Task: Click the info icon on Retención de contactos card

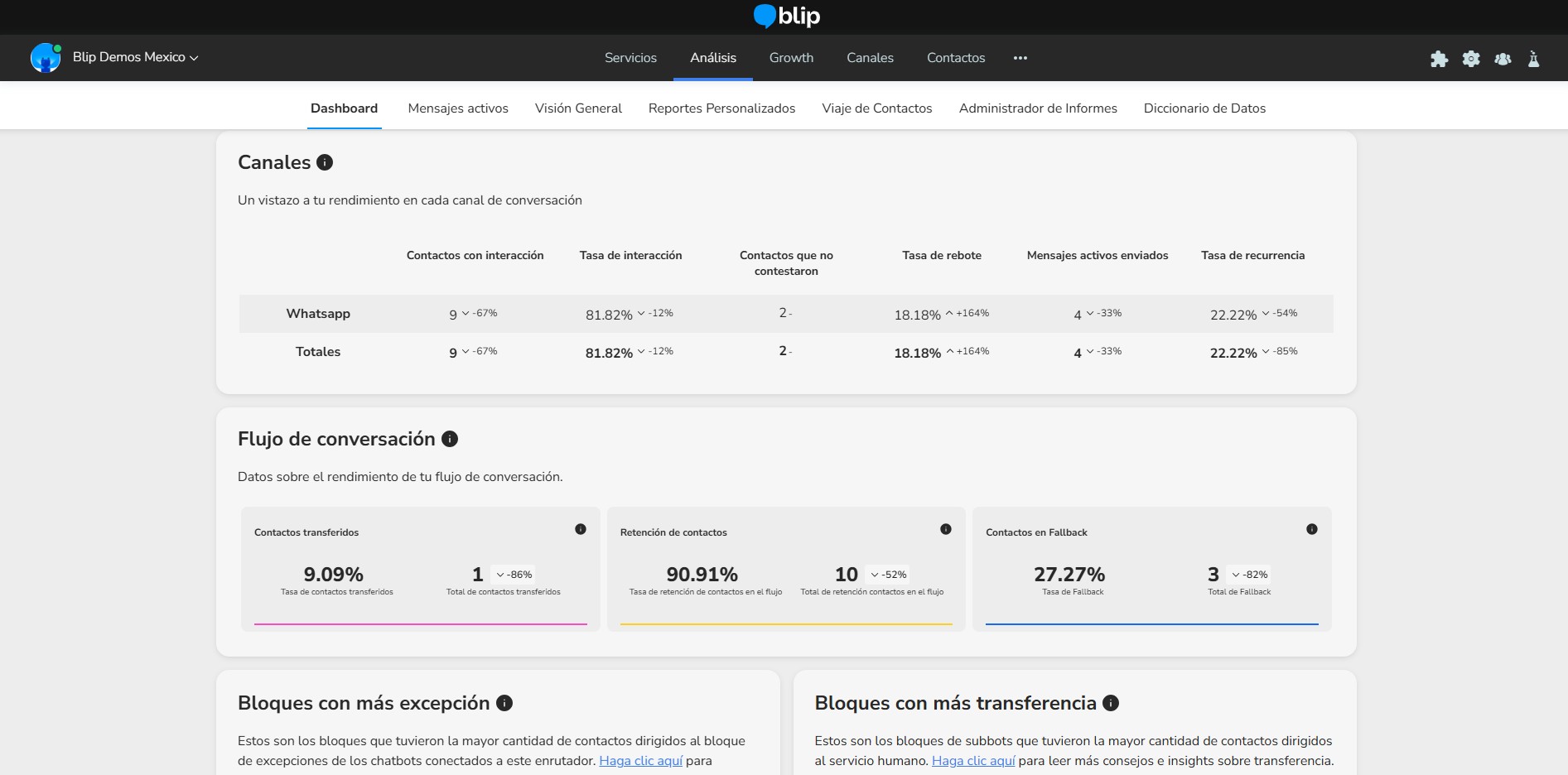Action: [946, 527]
